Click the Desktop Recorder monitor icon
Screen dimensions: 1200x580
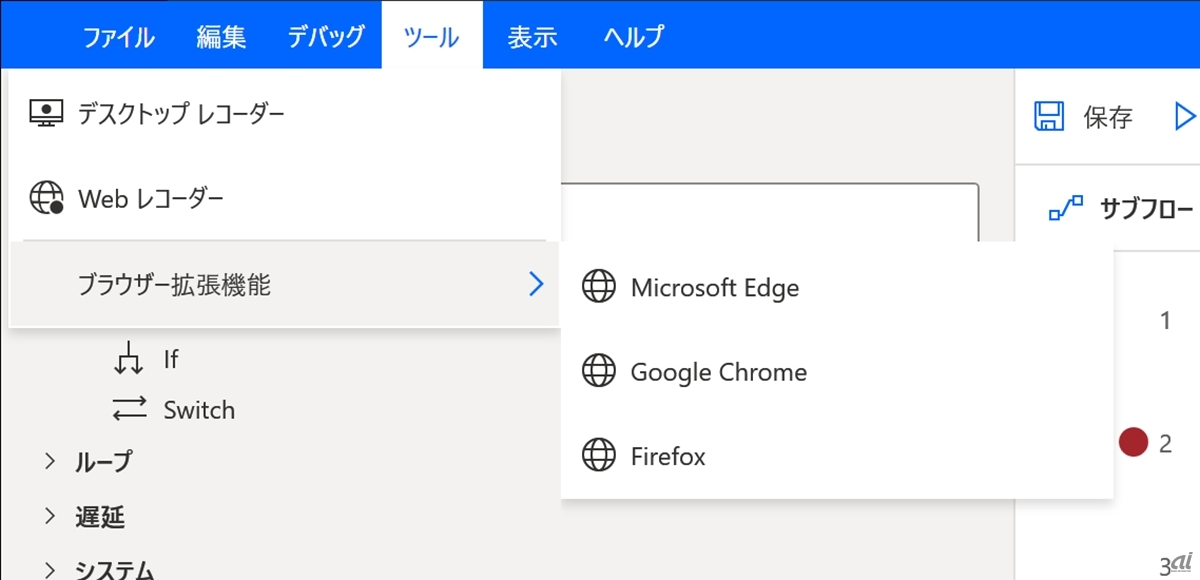point(46,114)
